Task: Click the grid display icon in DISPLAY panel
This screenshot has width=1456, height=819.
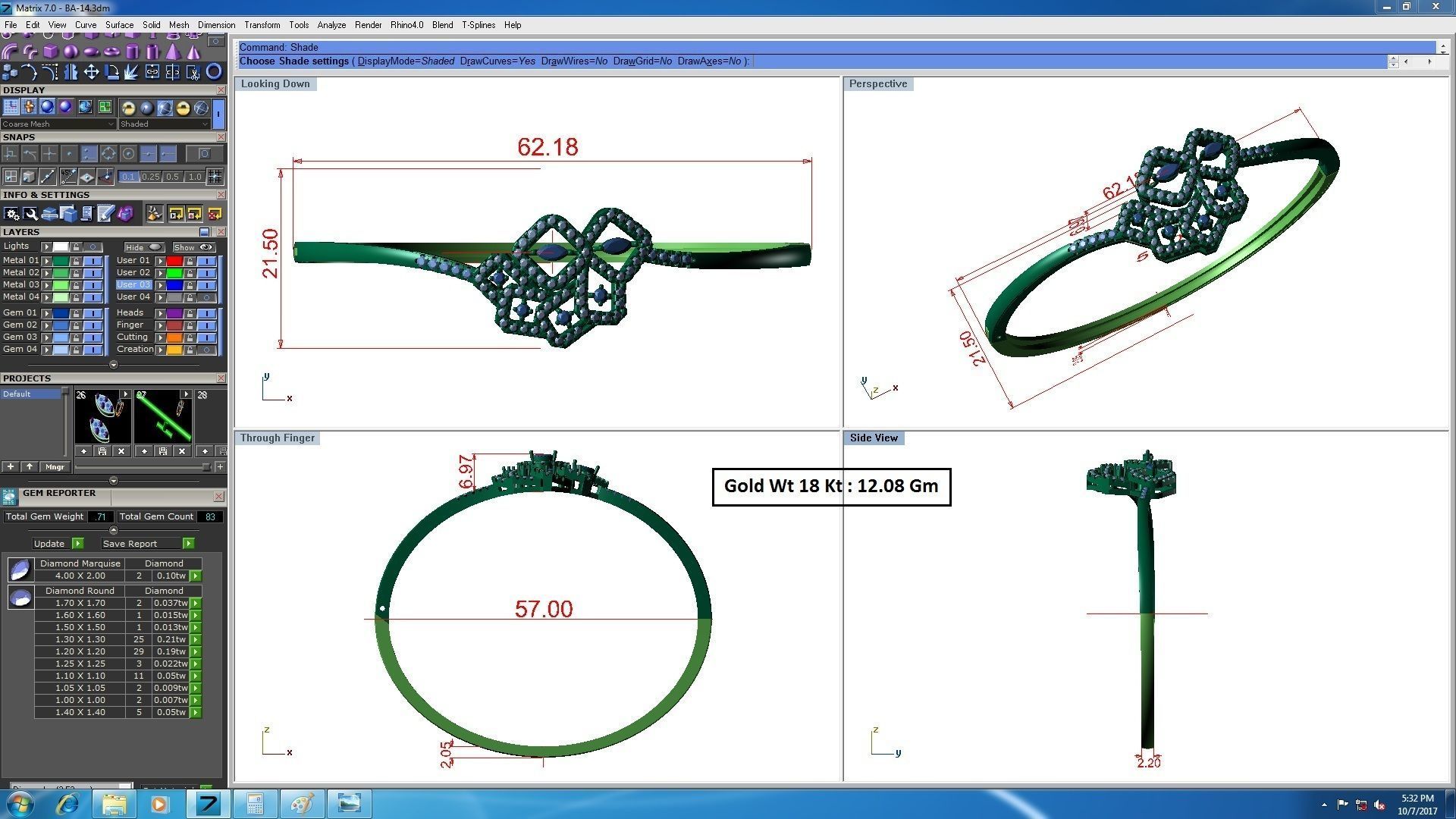Action: tap(11, 108)
